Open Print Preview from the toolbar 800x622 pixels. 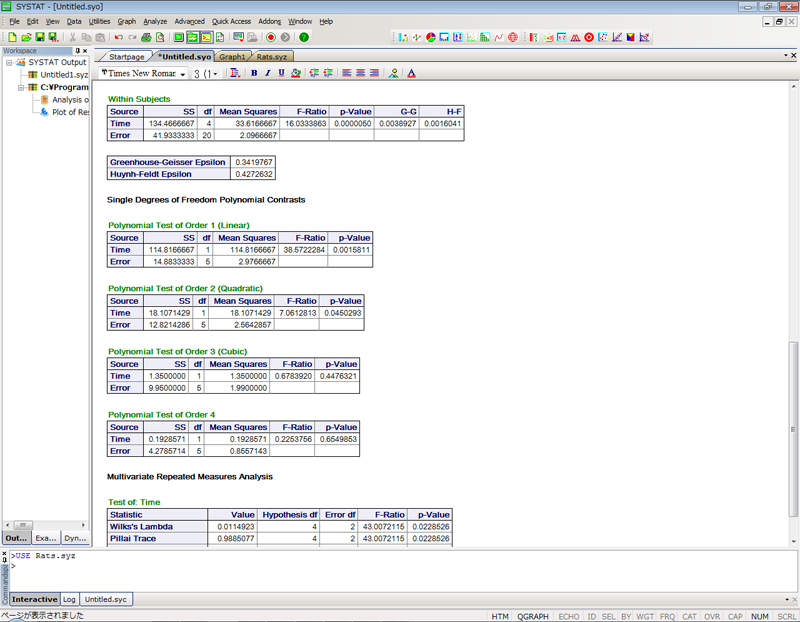(160, 37)
